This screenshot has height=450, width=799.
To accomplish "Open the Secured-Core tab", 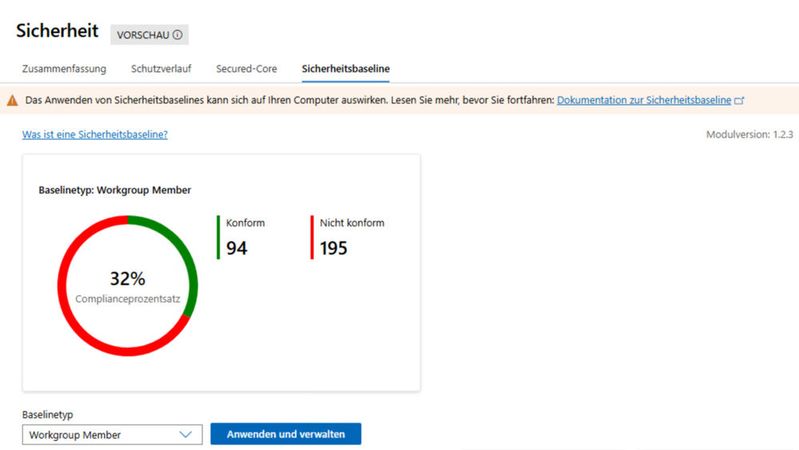I will point(247,69).
